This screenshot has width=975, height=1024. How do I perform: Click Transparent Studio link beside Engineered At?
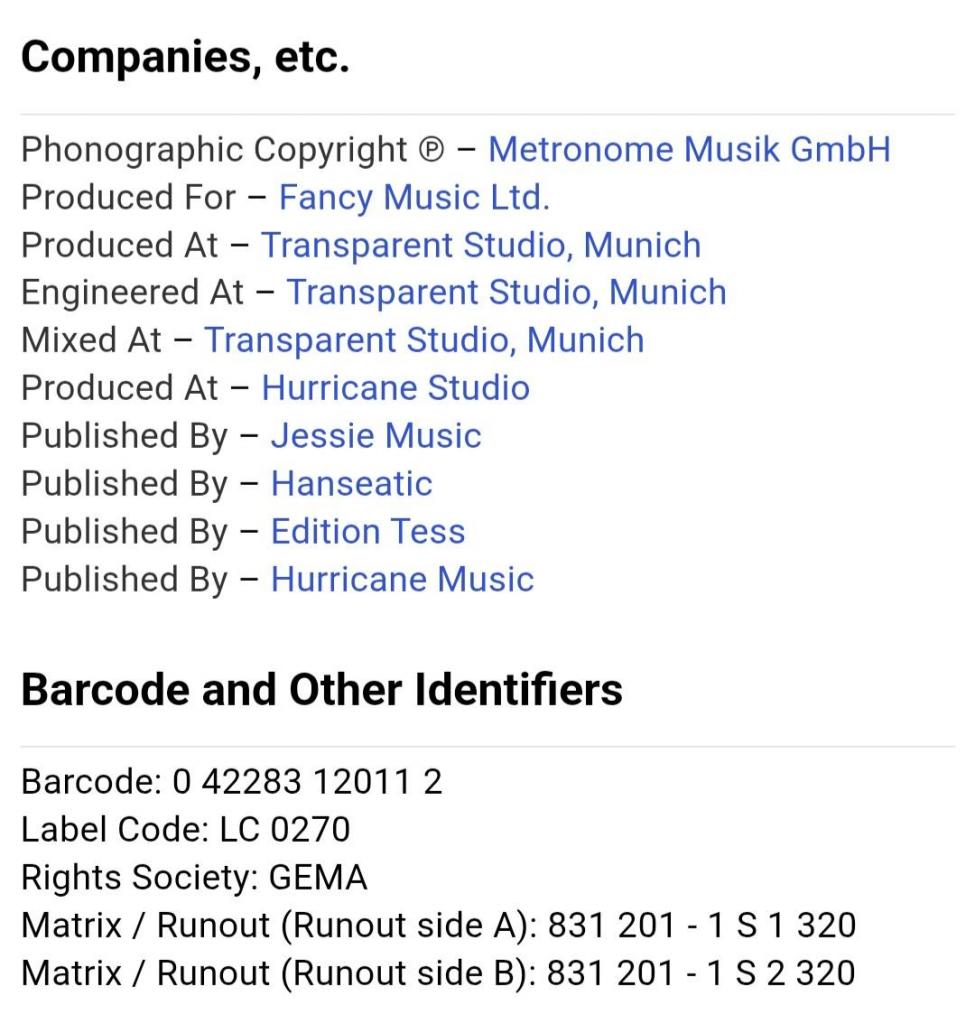pos(506,293)
